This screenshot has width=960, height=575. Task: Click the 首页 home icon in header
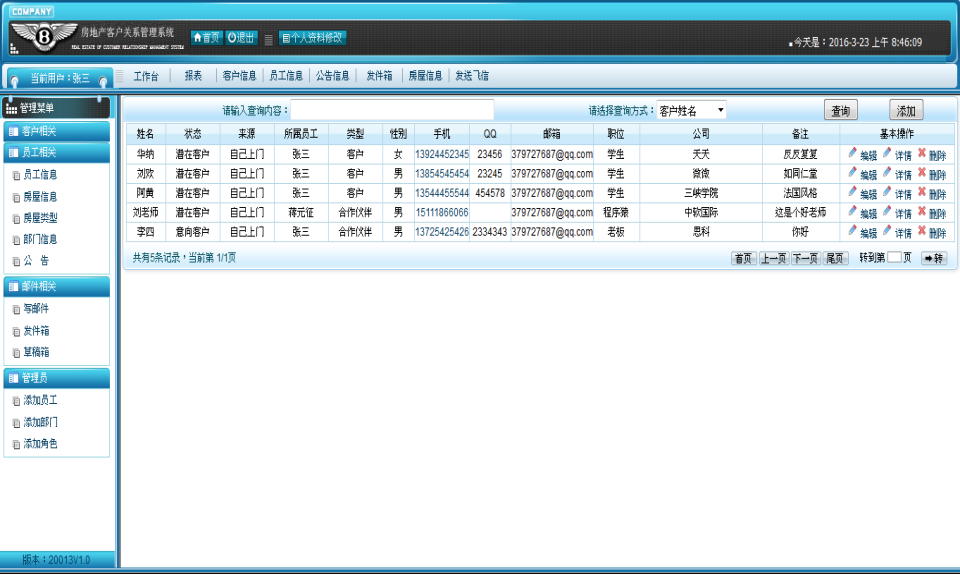pyautogui.click(x=197, y=38)
